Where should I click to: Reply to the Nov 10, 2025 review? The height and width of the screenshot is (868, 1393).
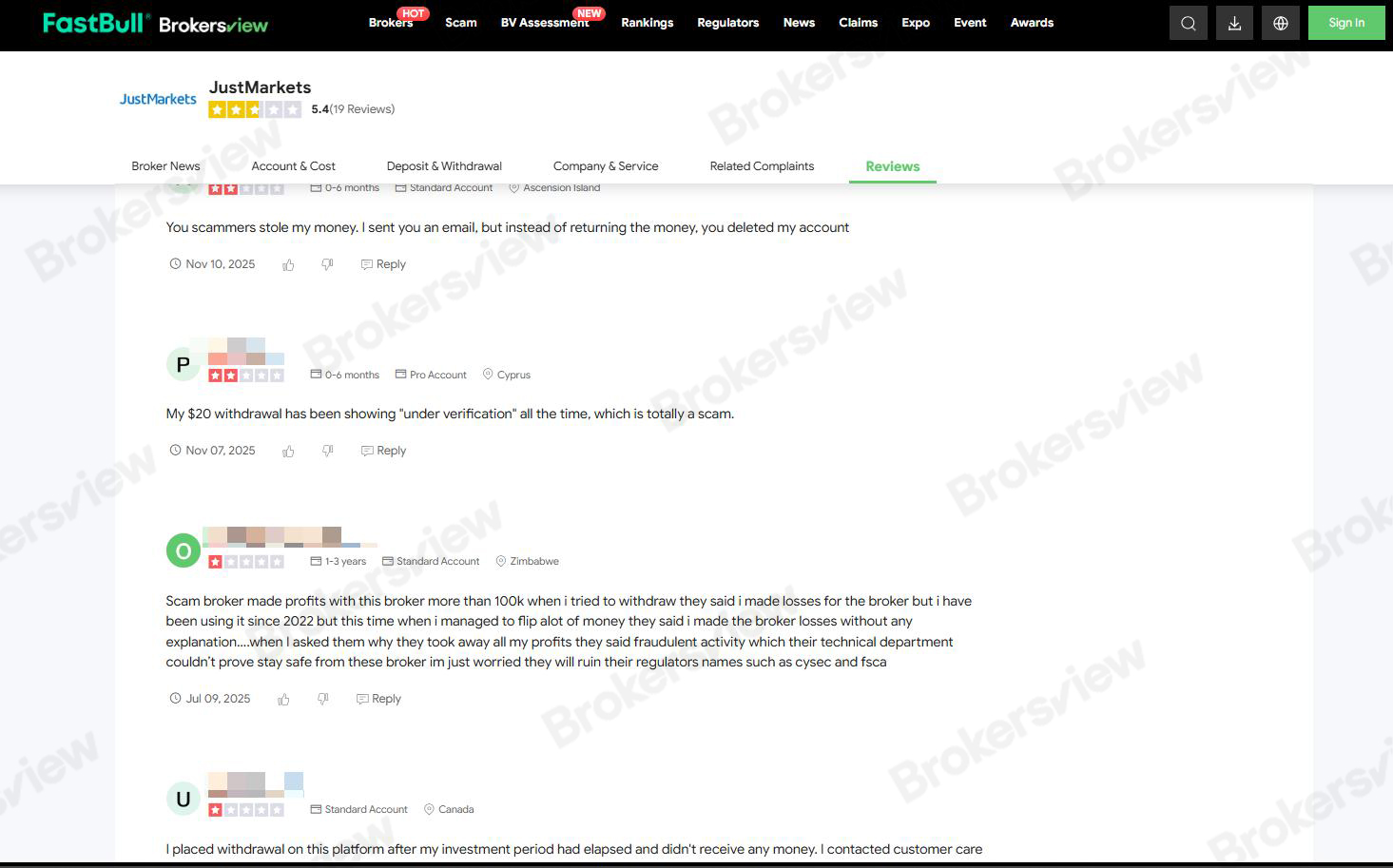(383, 264)
